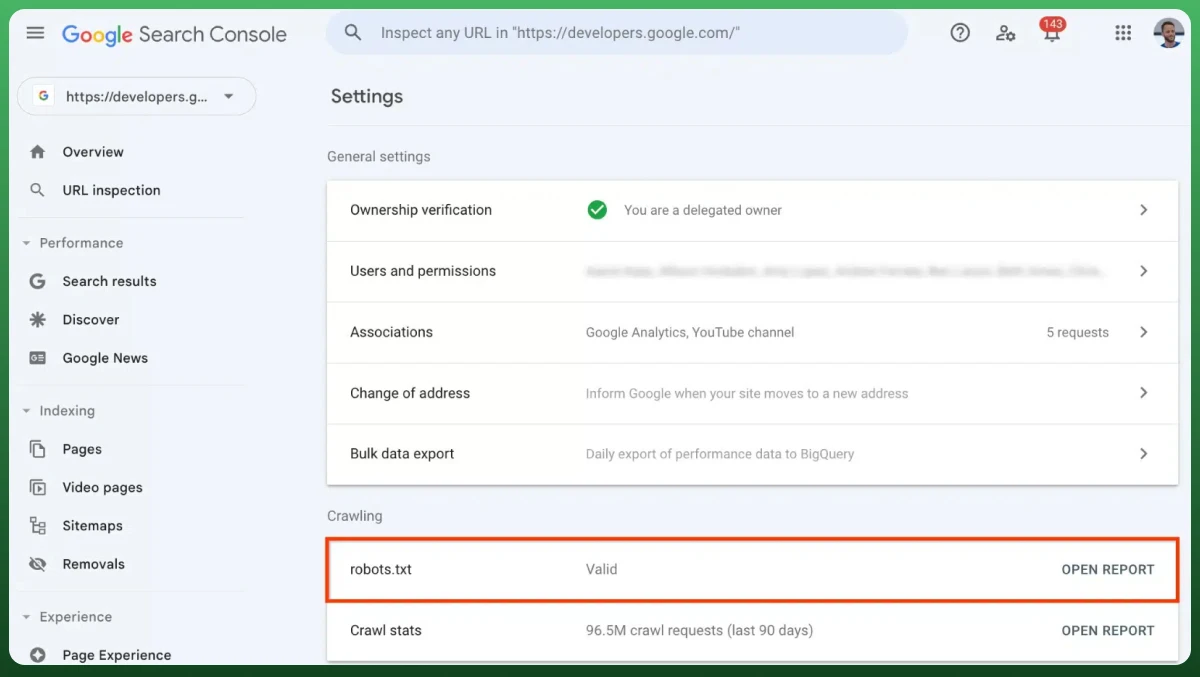1200x677 pixels.
Task: Open robots.txt OPEN REPORT link
Action: point(1108,570)
